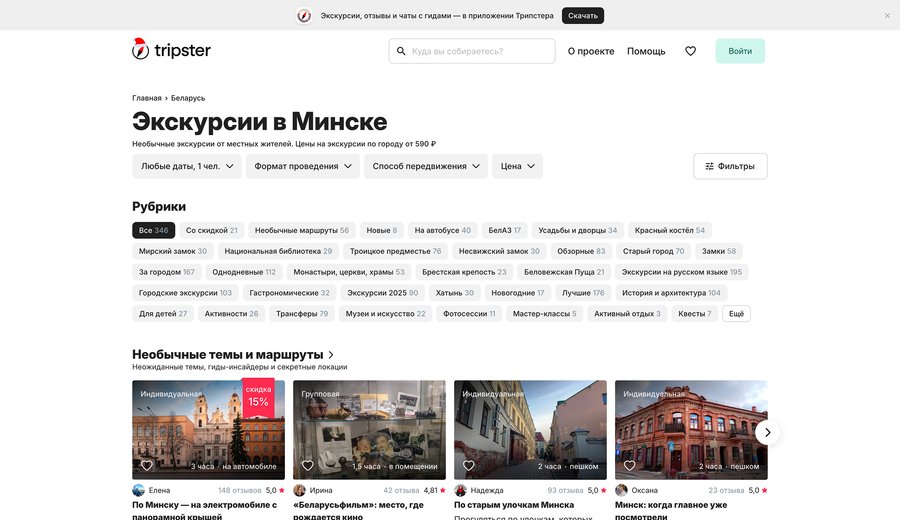
Task: Expand more rubrics with «Ещё»
Action: click(x=736, y=313)
